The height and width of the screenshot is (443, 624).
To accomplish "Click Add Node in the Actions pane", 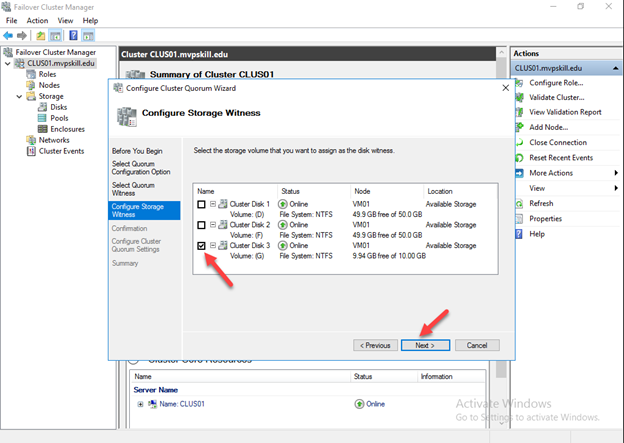I will click(x=548, y=127).
